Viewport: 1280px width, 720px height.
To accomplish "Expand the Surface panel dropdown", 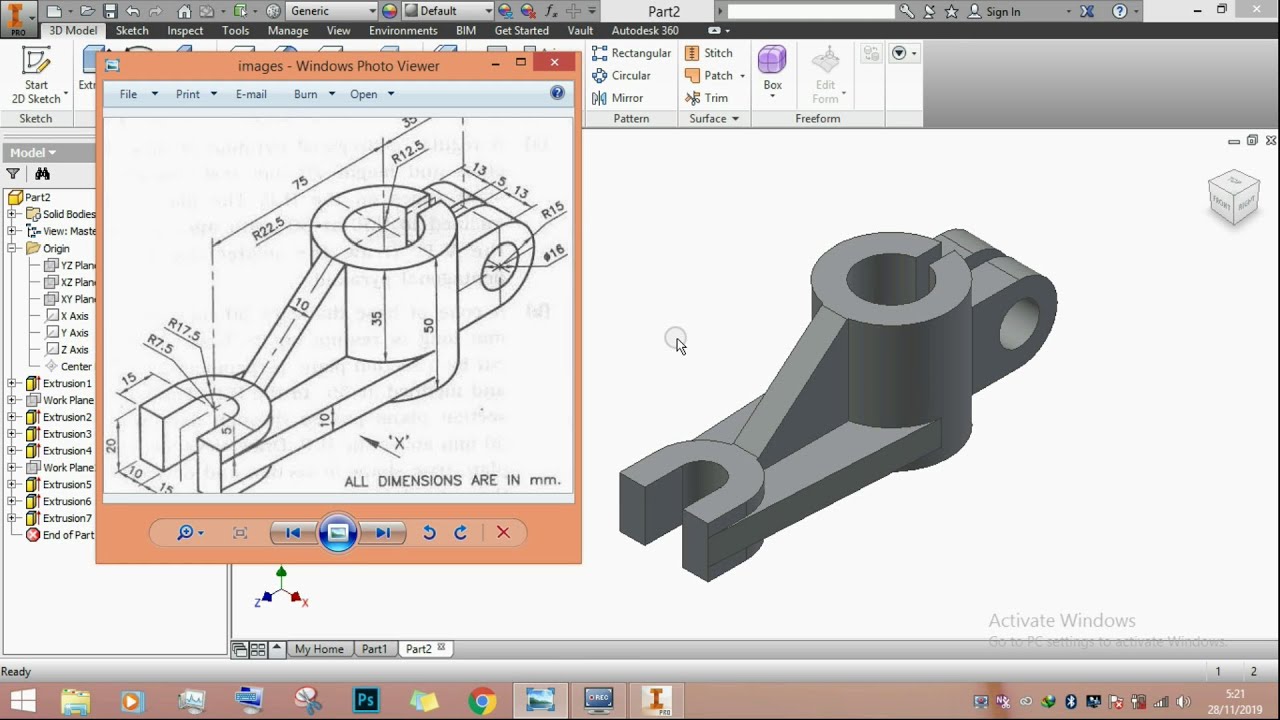I will pos(714,118).
